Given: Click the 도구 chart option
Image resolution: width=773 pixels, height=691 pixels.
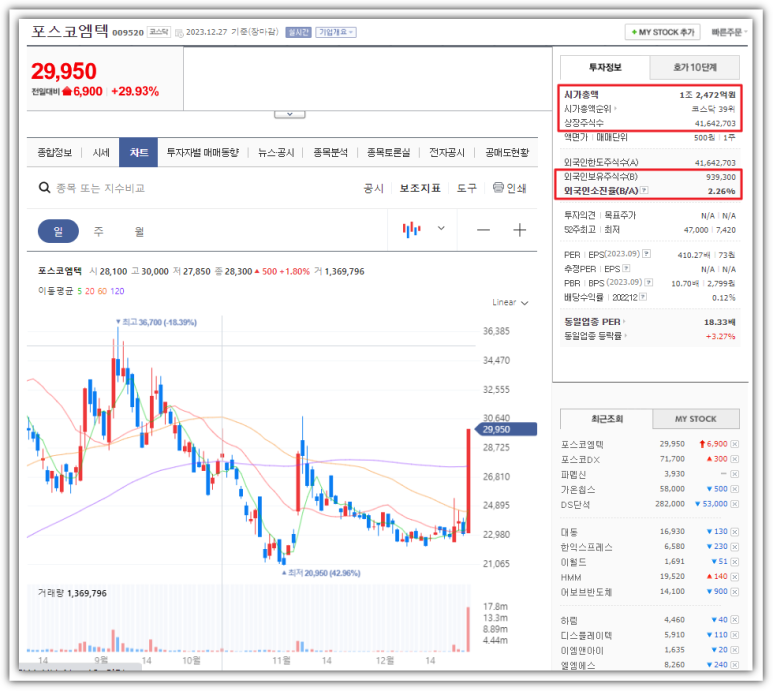Looking at the screenshot, I should (466, 188).
